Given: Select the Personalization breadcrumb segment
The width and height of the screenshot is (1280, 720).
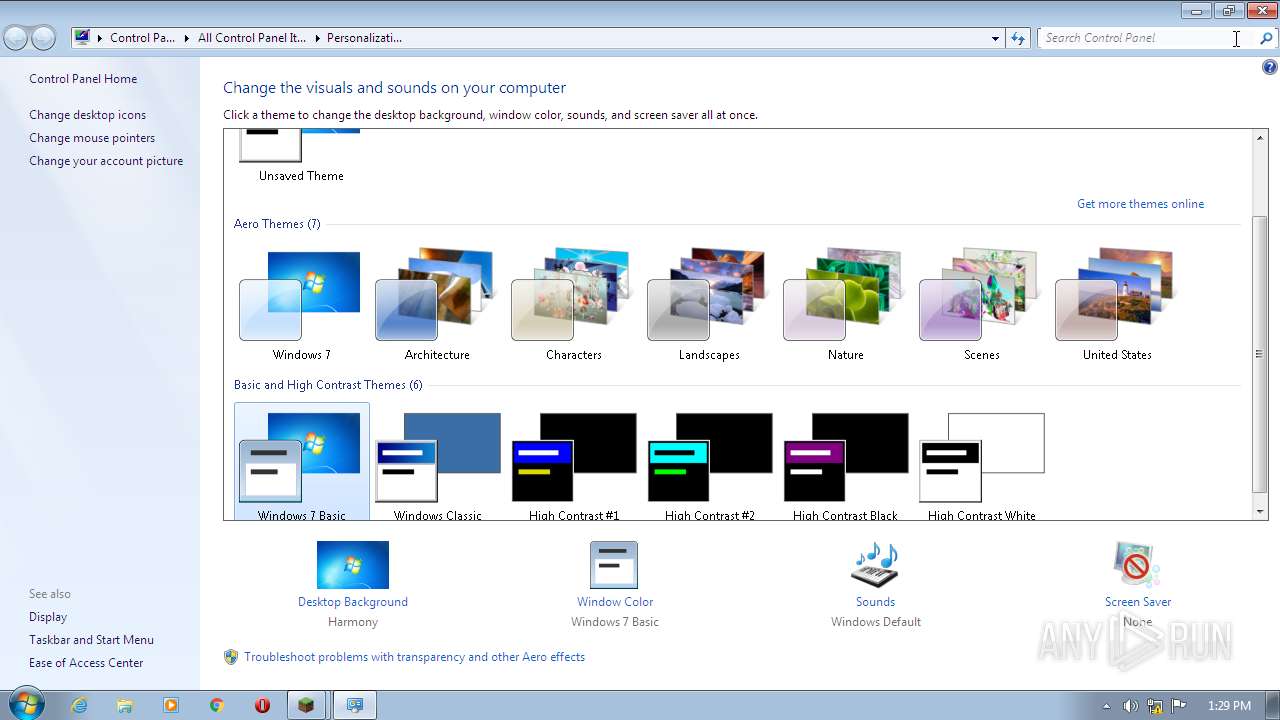Looking at the screenshot, I should (x=364, y=38).
